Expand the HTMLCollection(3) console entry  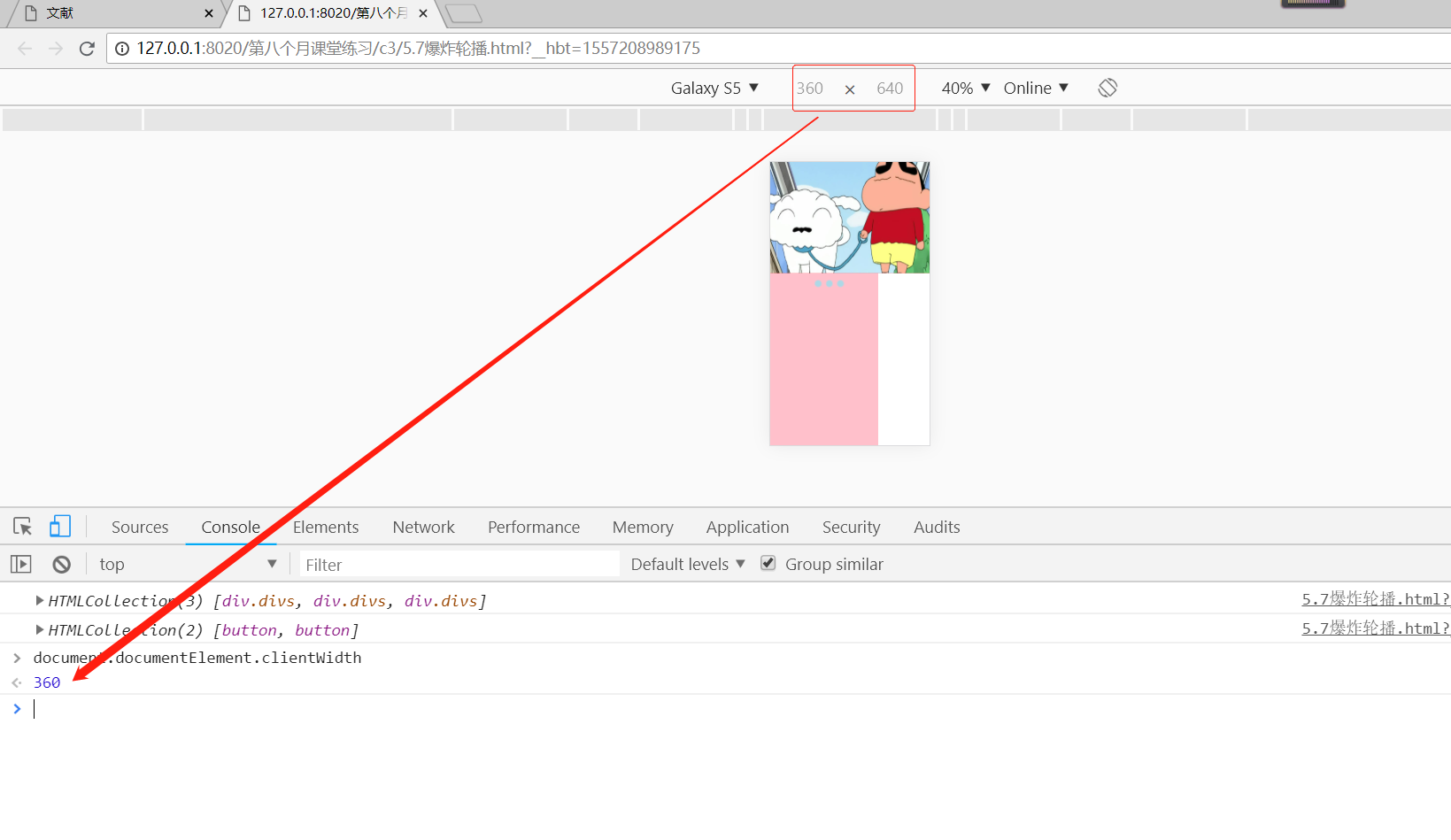[40, 600]
